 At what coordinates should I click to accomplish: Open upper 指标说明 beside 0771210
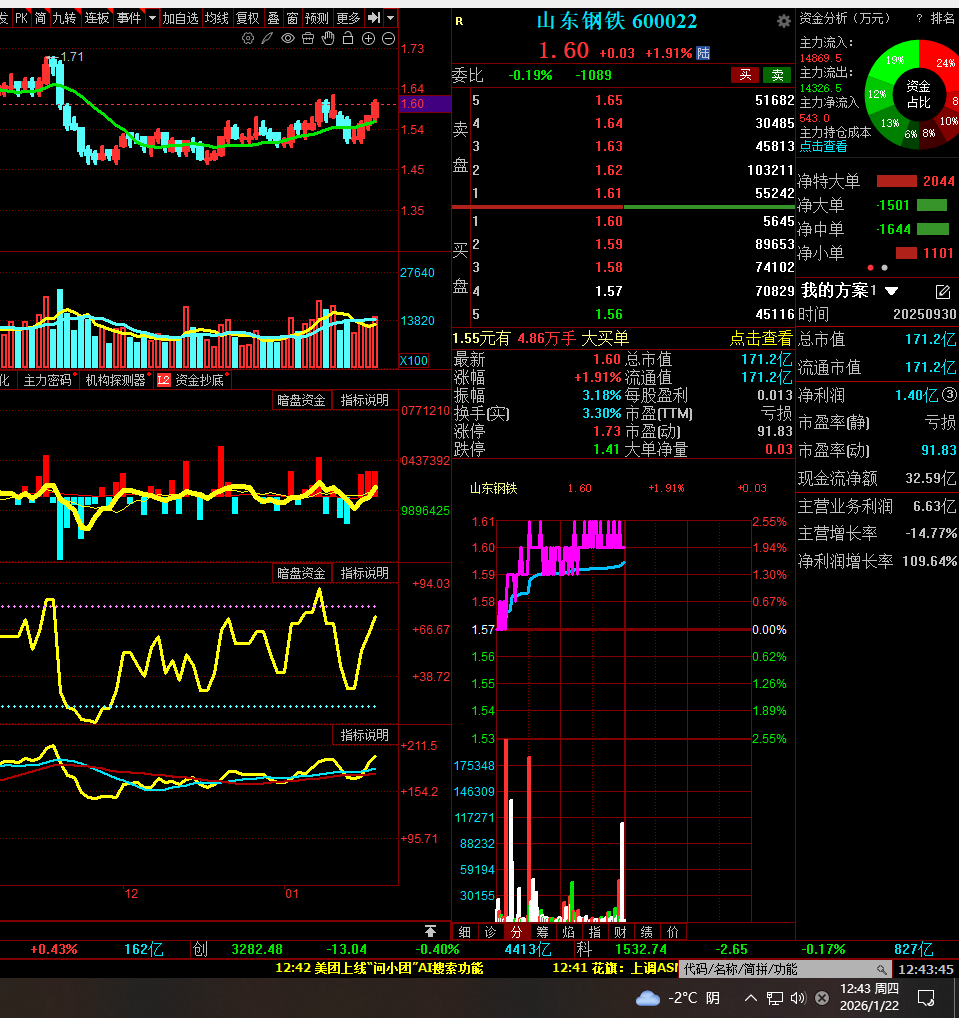[x=365, y=400]
